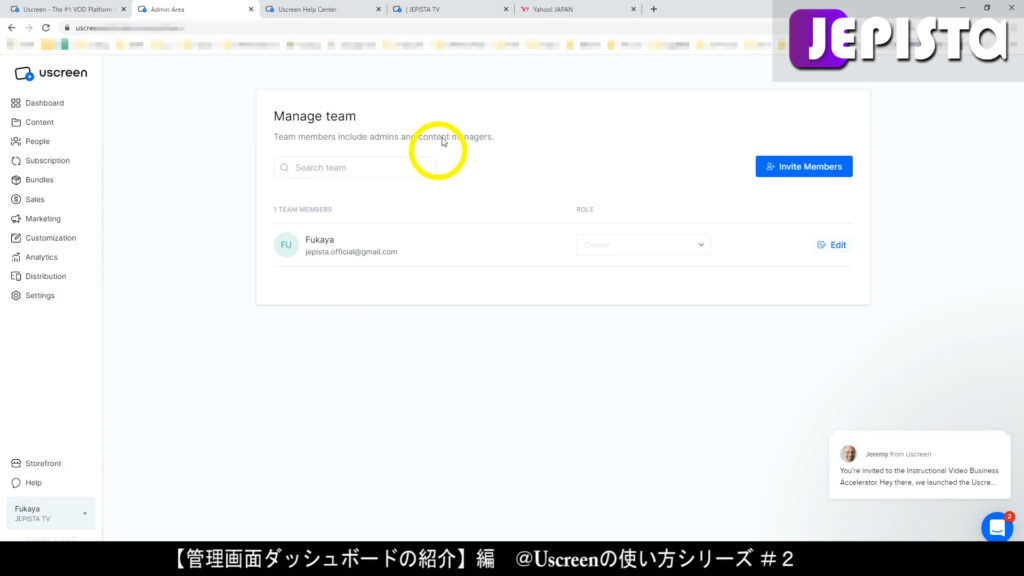The image size is (1024, 576).
Task: Close the Yahoo! JAPAN tab
Action: (x=633, y=9)
